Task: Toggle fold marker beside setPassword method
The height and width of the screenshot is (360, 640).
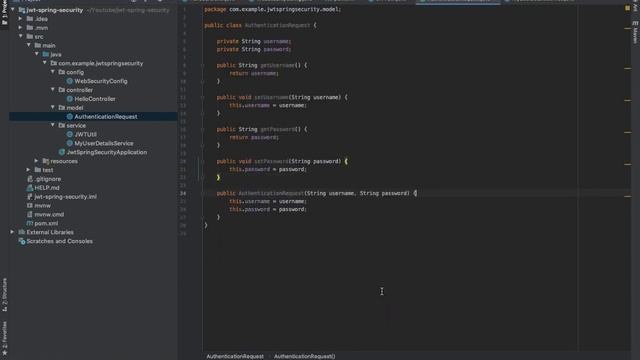Action: [202, 161]
